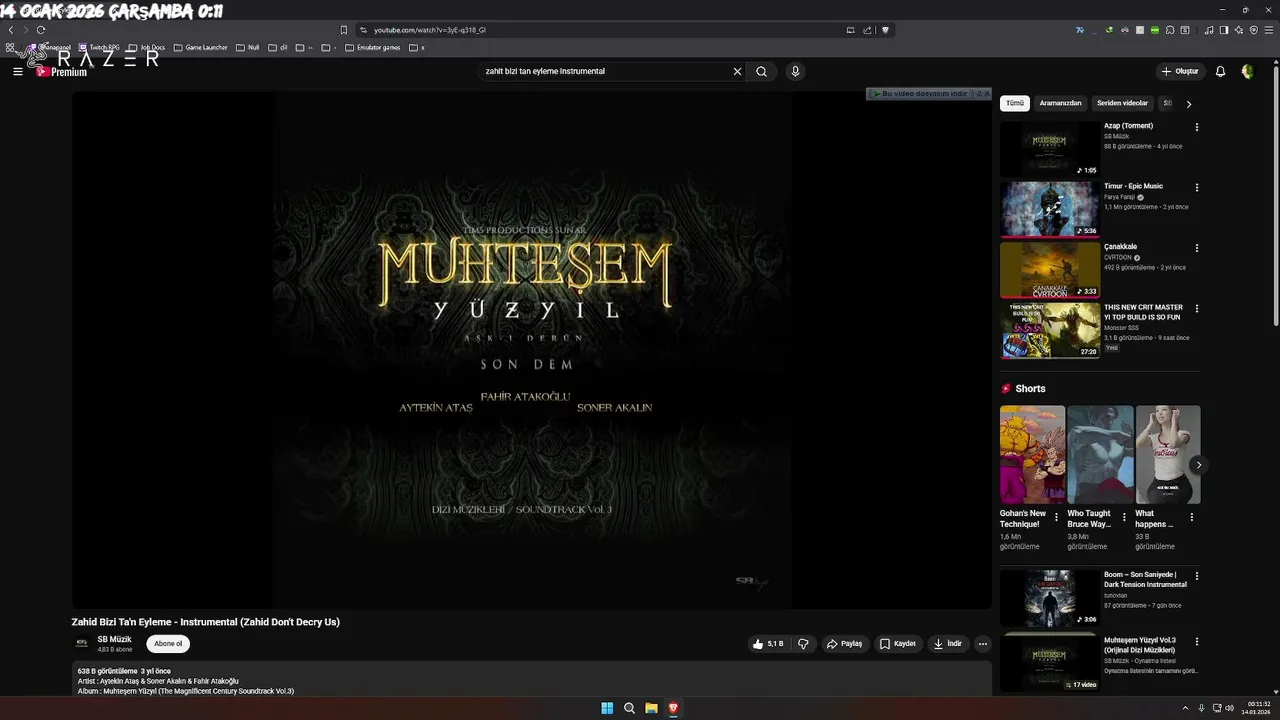1280x720 pixels.
Task: Select the Tümü filter chip
Action: [1015, 103]
